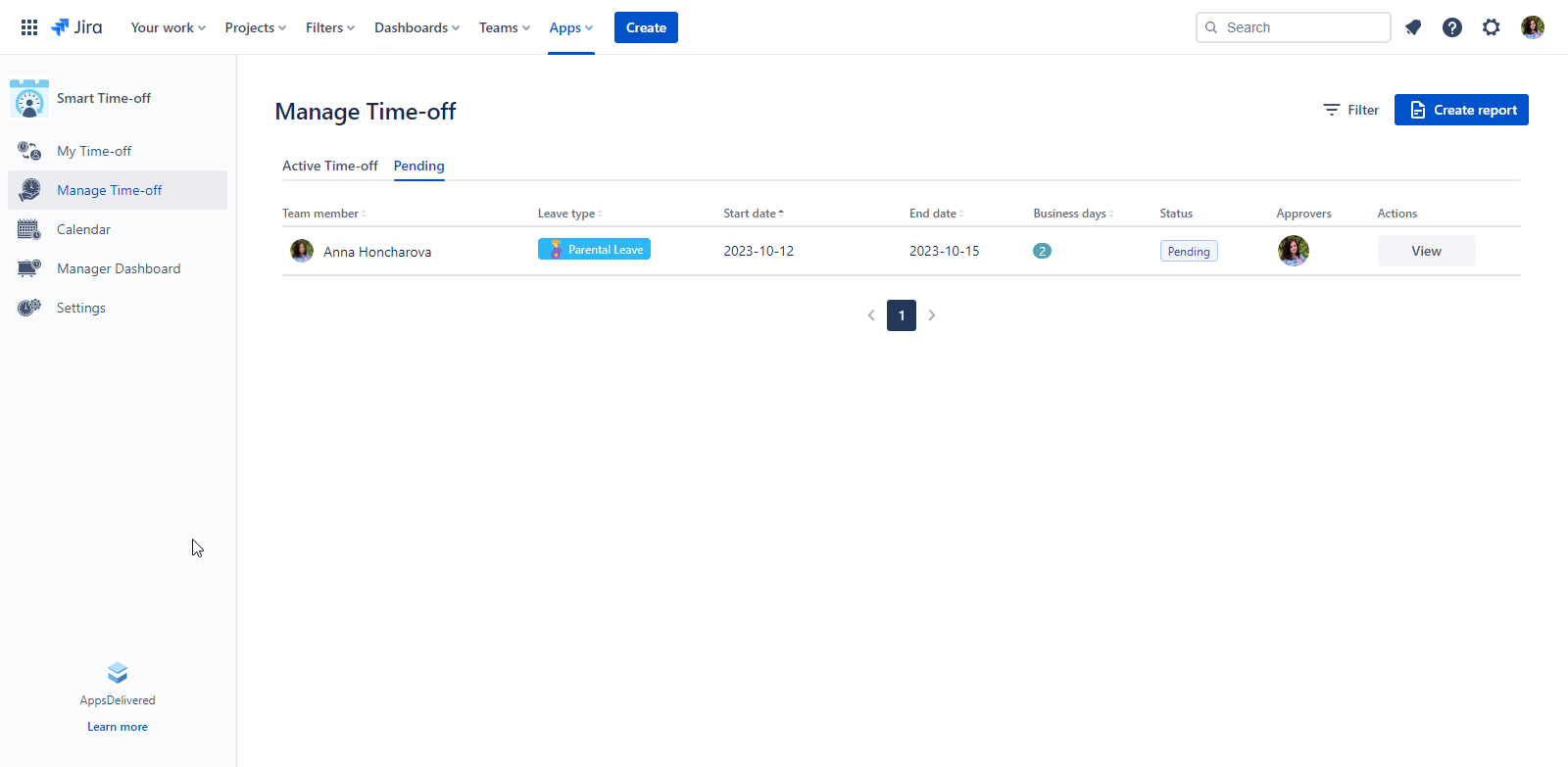Open the Dashboards dropdown
Image resolution: width=1568 pixels, height=767 pixels.
coord(416,27)
